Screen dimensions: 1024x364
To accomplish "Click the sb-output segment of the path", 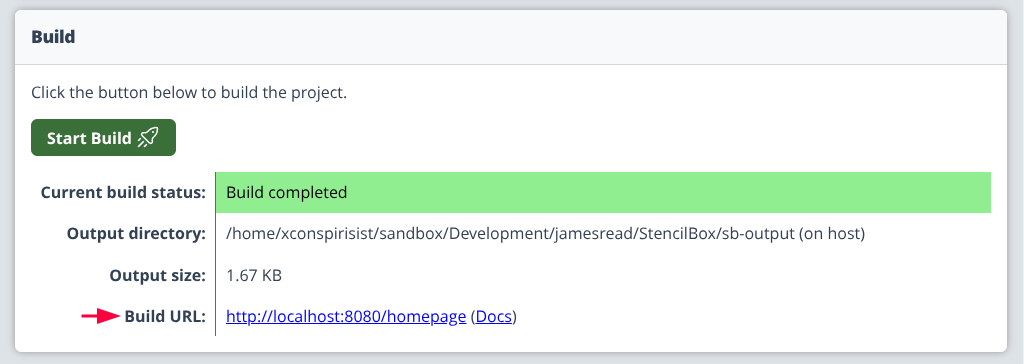I will (758, 234).
